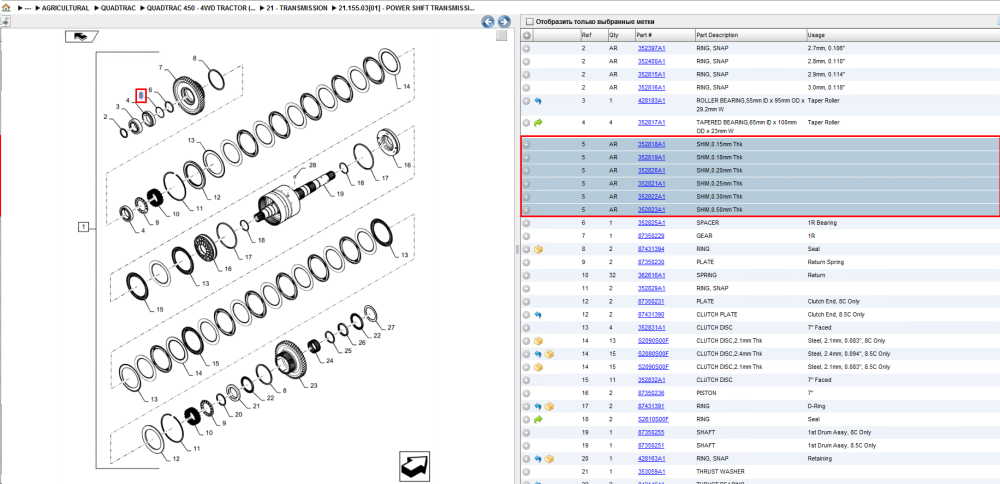Click green arrow icon for S2610S00F

pyautogui.click(x=538, y=419)
